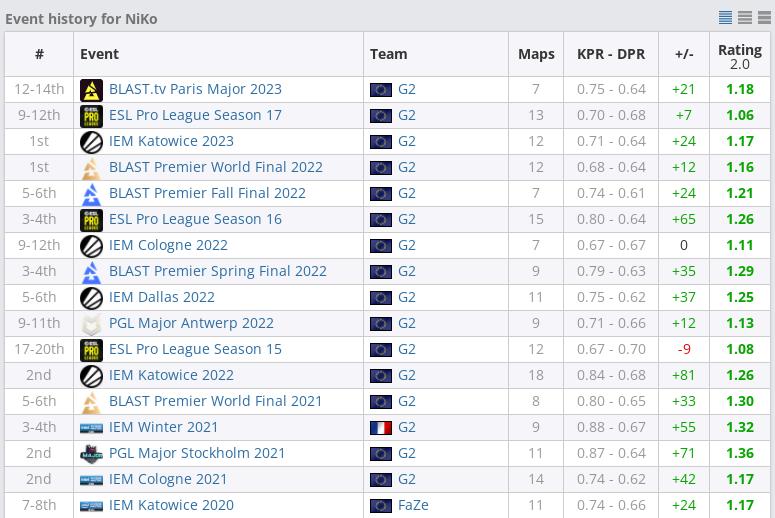Click the BLAST.tv Paris Major 2023 logo
The image size is (775, 518).
(91, 90)
